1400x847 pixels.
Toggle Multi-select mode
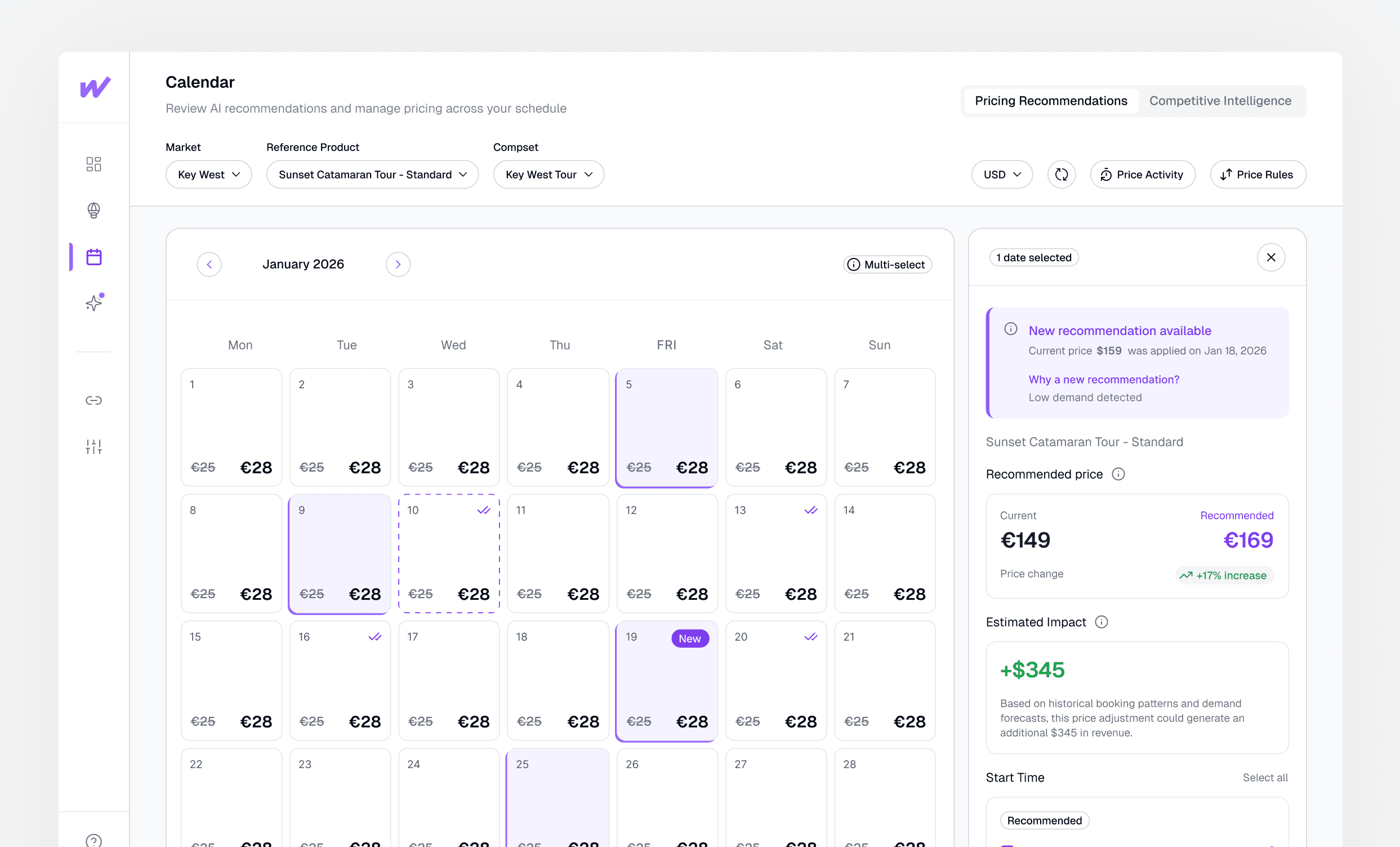point(887,264)
